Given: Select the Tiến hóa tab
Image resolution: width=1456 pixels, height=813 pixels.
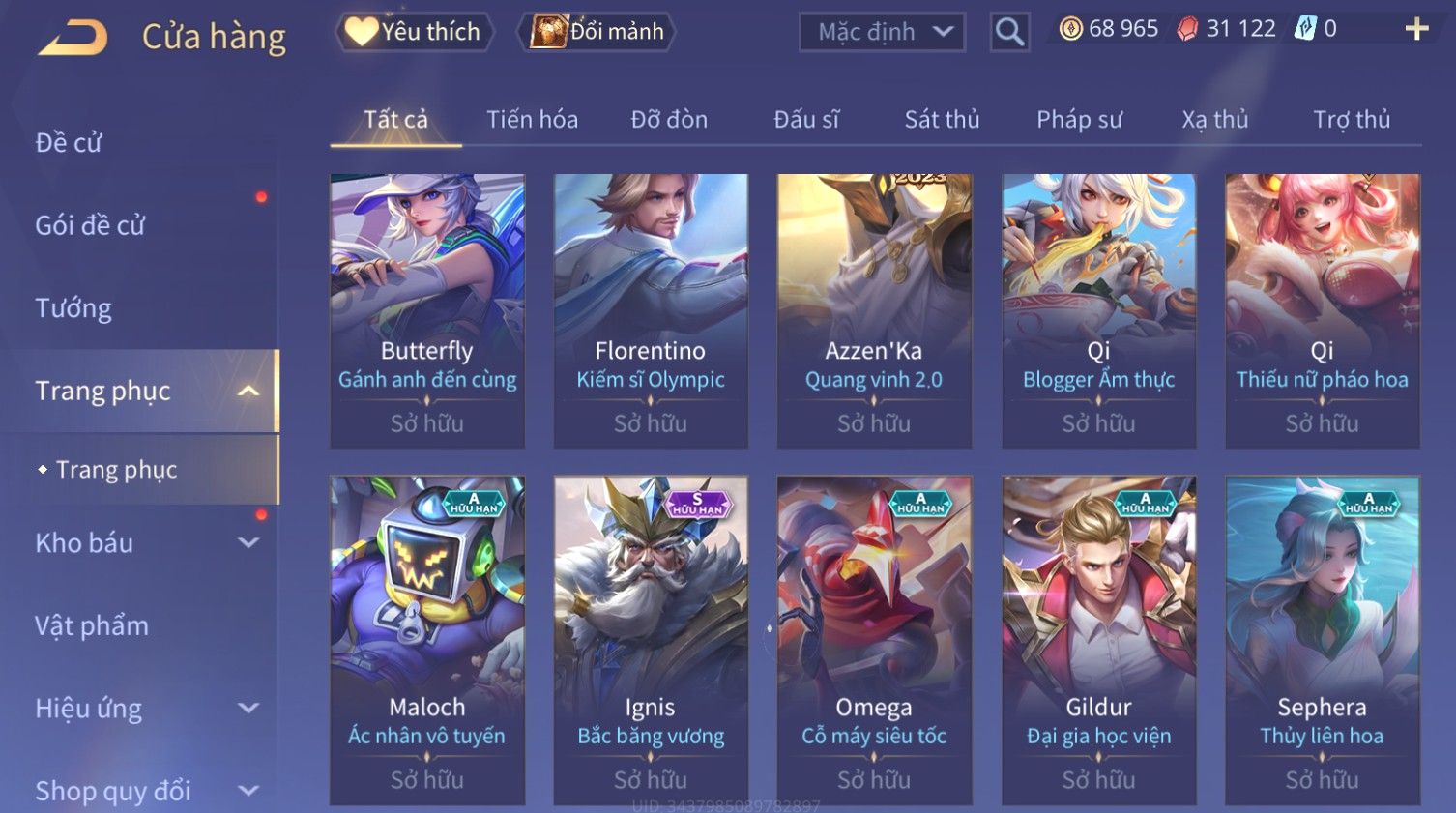Looking at the screenshot, I should [x=532, y=119].
